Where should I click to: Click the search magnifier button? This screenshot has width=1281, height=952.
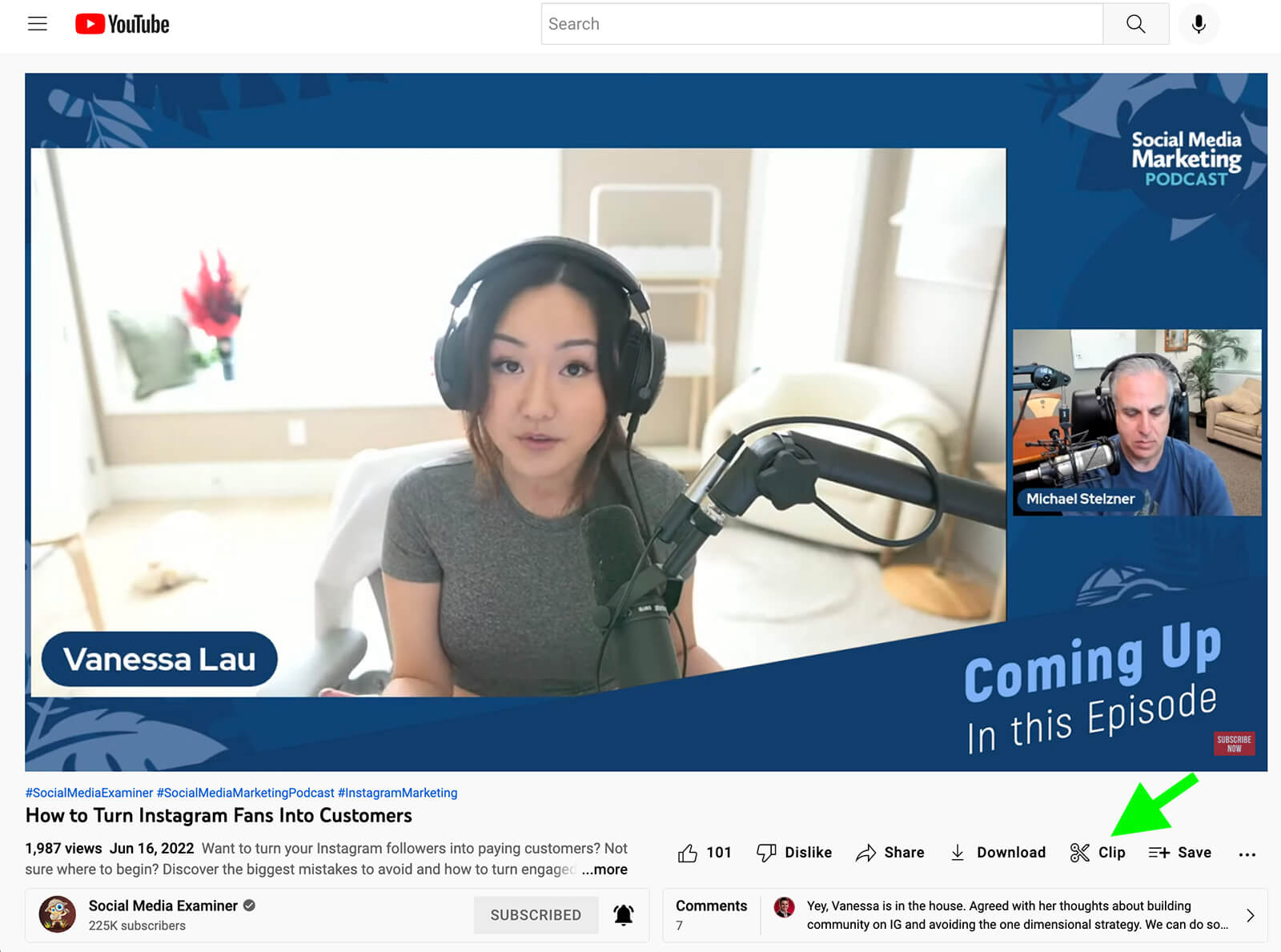[1134, 24]
